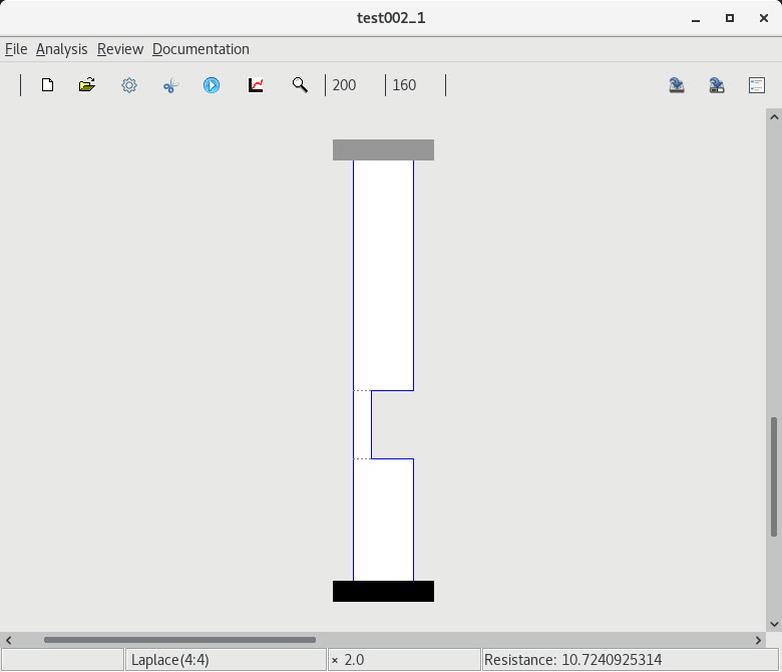Click the gray top electrode block

(x=383, y=150)
